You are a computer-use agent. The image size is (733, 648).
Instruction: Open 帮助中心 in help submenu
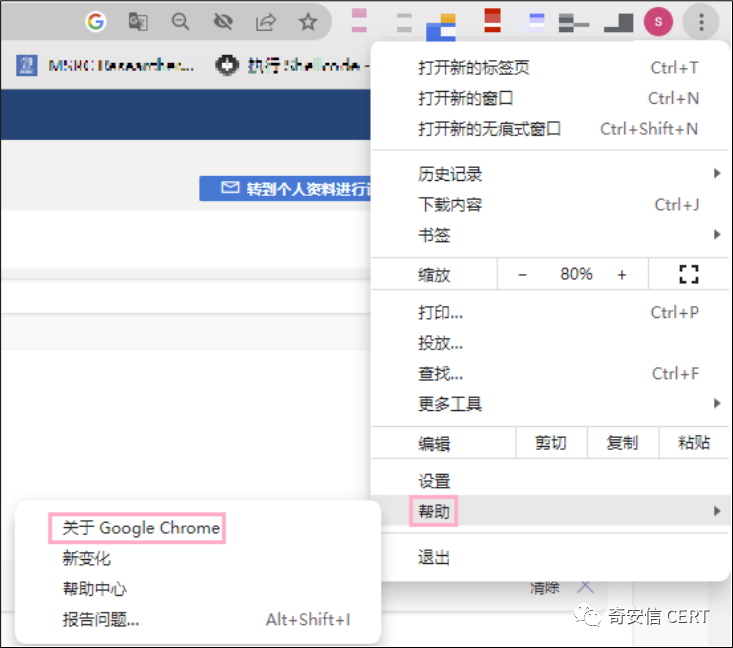199,589
